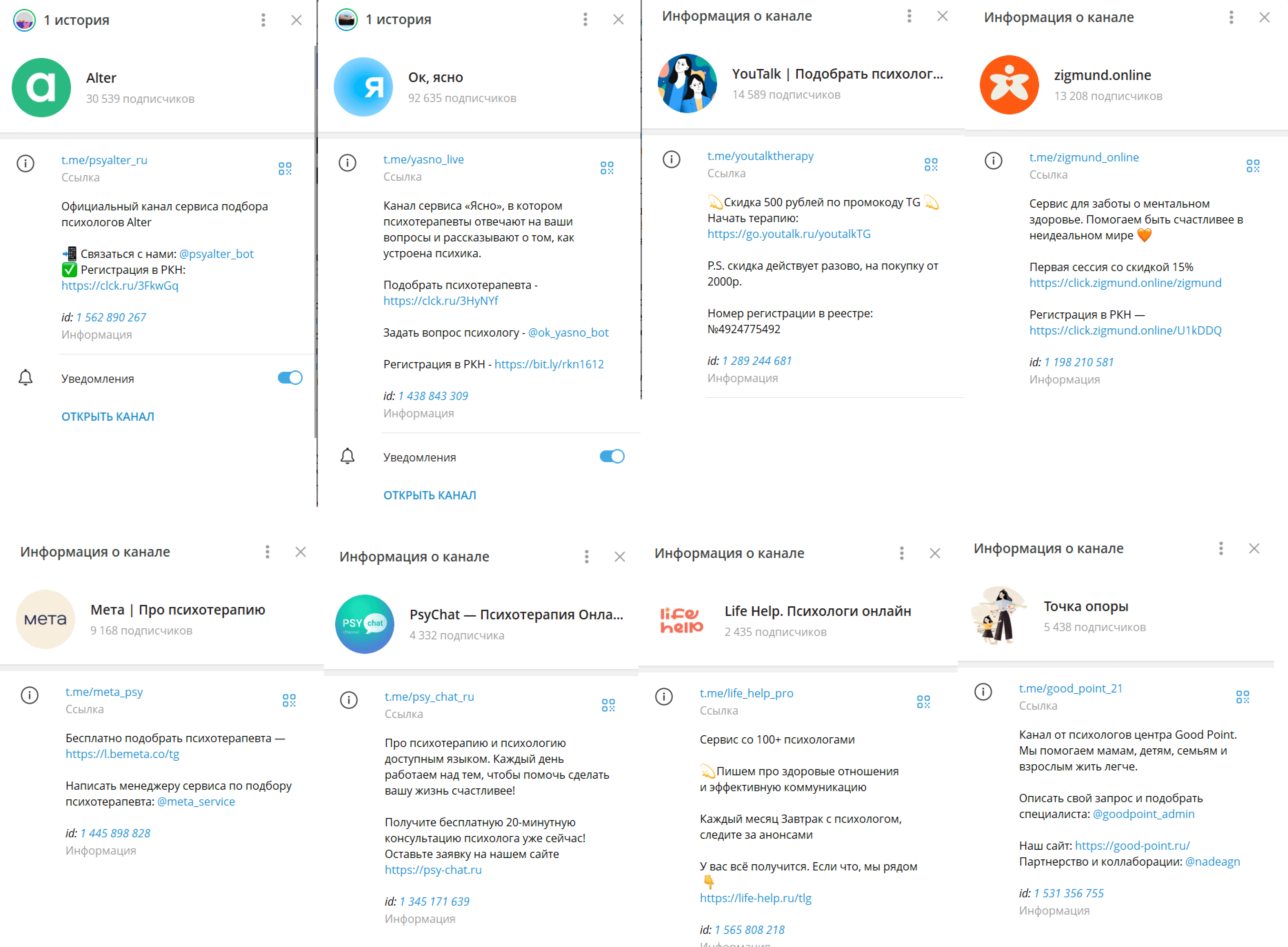The image size is (1288, 947).
Task: Show QR code for life_help_pro link
Action: coord(924,701)
